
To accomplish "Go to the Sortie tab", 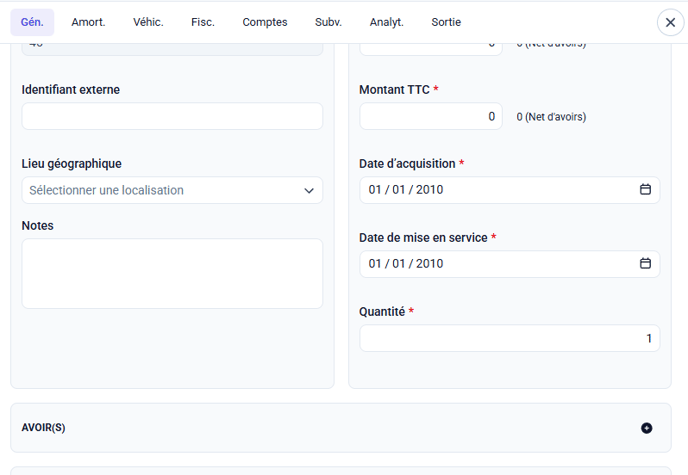I will (447, 22).
